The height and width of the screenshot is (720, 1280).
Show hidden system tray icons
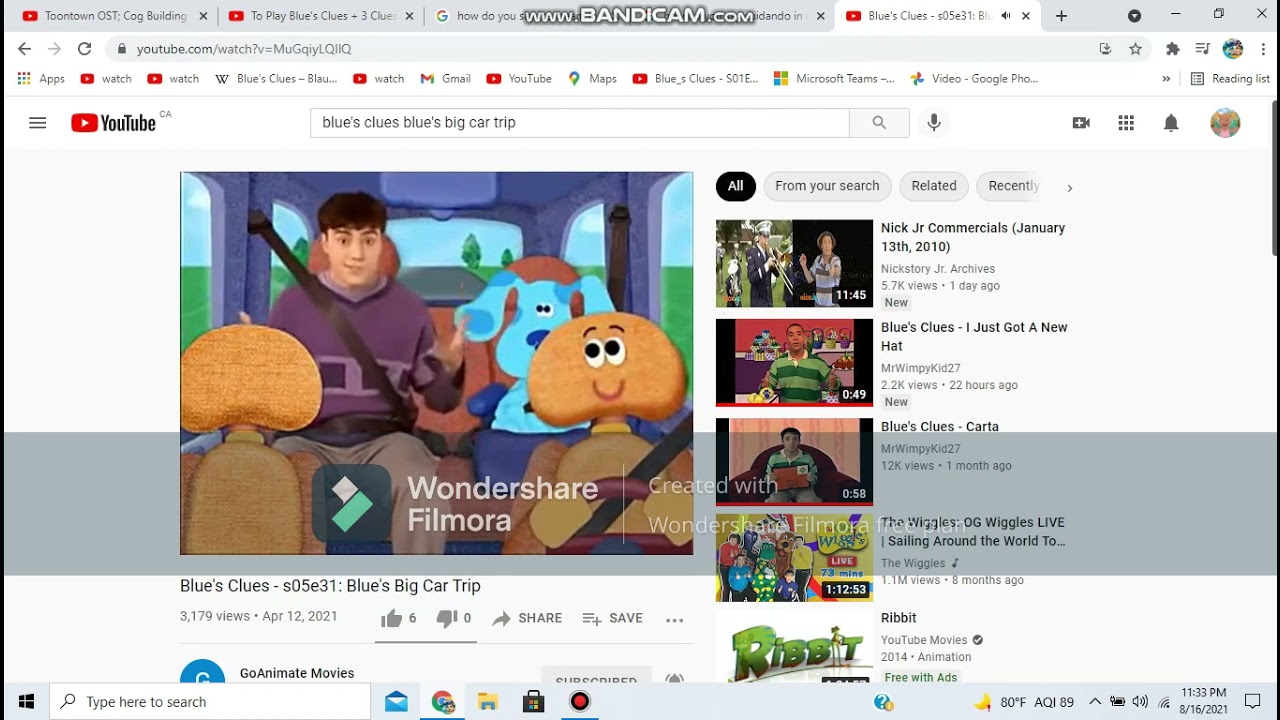(1095, 702)
